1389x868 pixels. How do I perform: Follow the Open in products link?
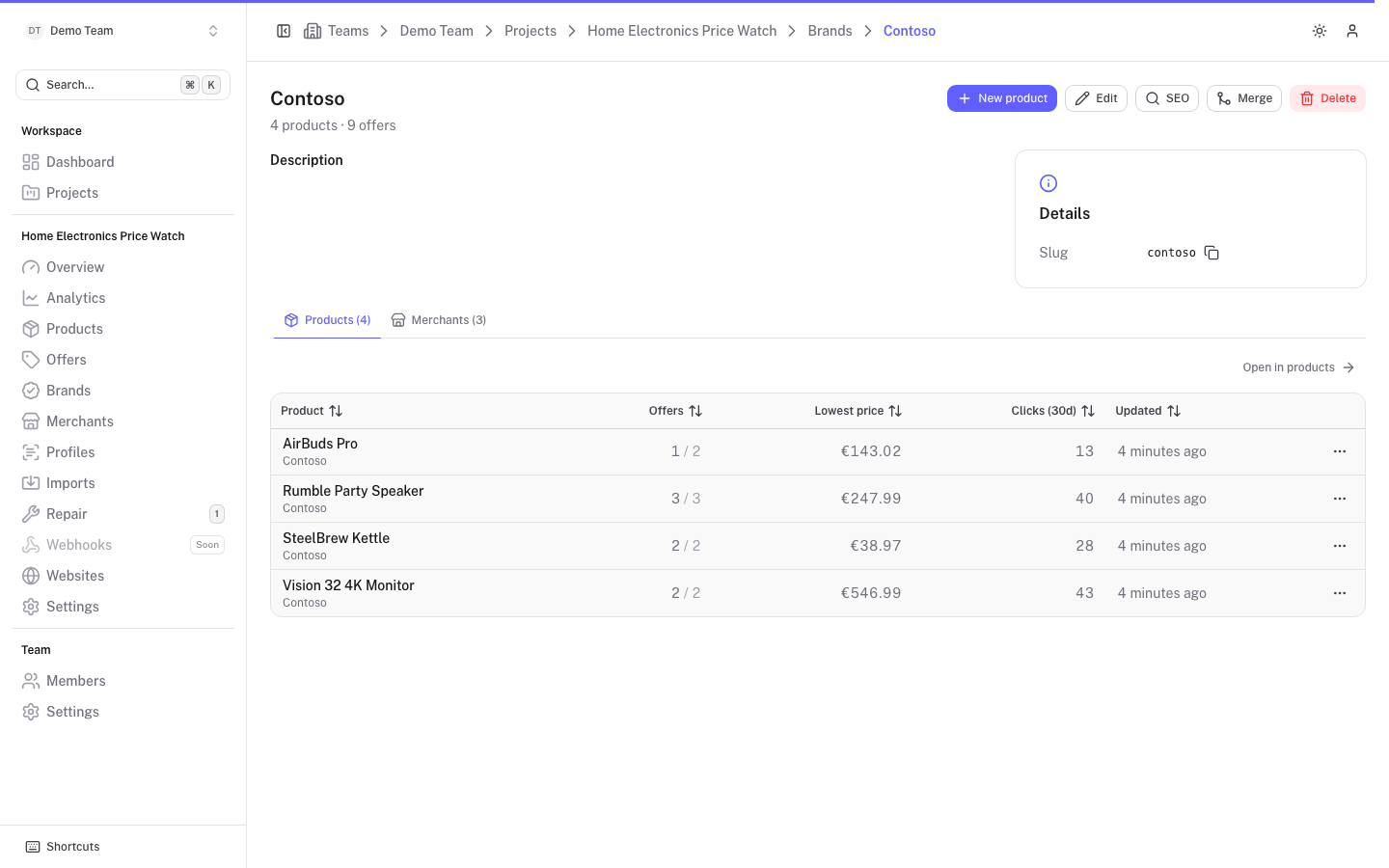coord(1298,367)
